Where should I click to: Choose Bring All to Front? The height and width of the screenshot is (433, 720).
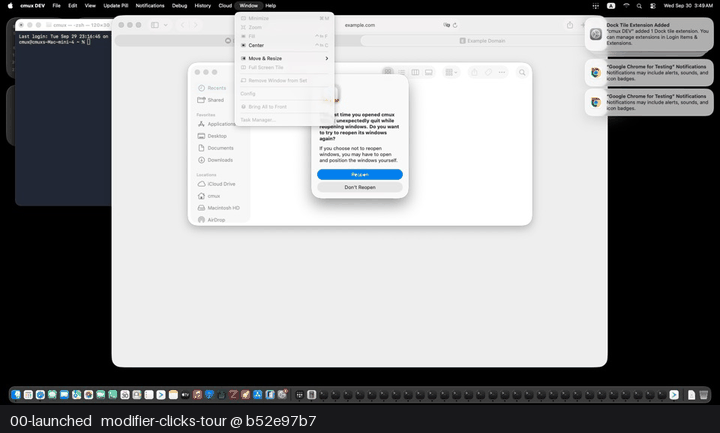[285, 107]
